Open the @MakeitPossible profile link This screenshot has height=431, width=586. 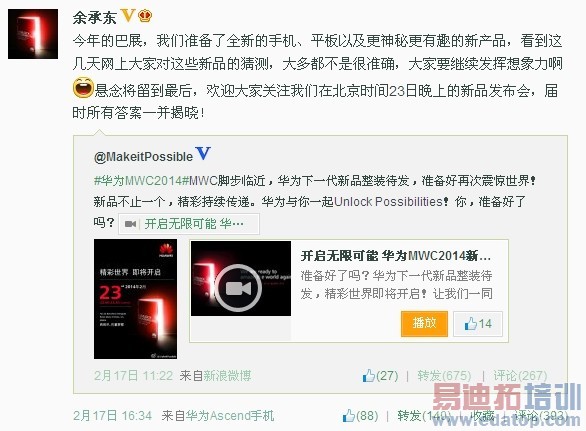point(143,157)
